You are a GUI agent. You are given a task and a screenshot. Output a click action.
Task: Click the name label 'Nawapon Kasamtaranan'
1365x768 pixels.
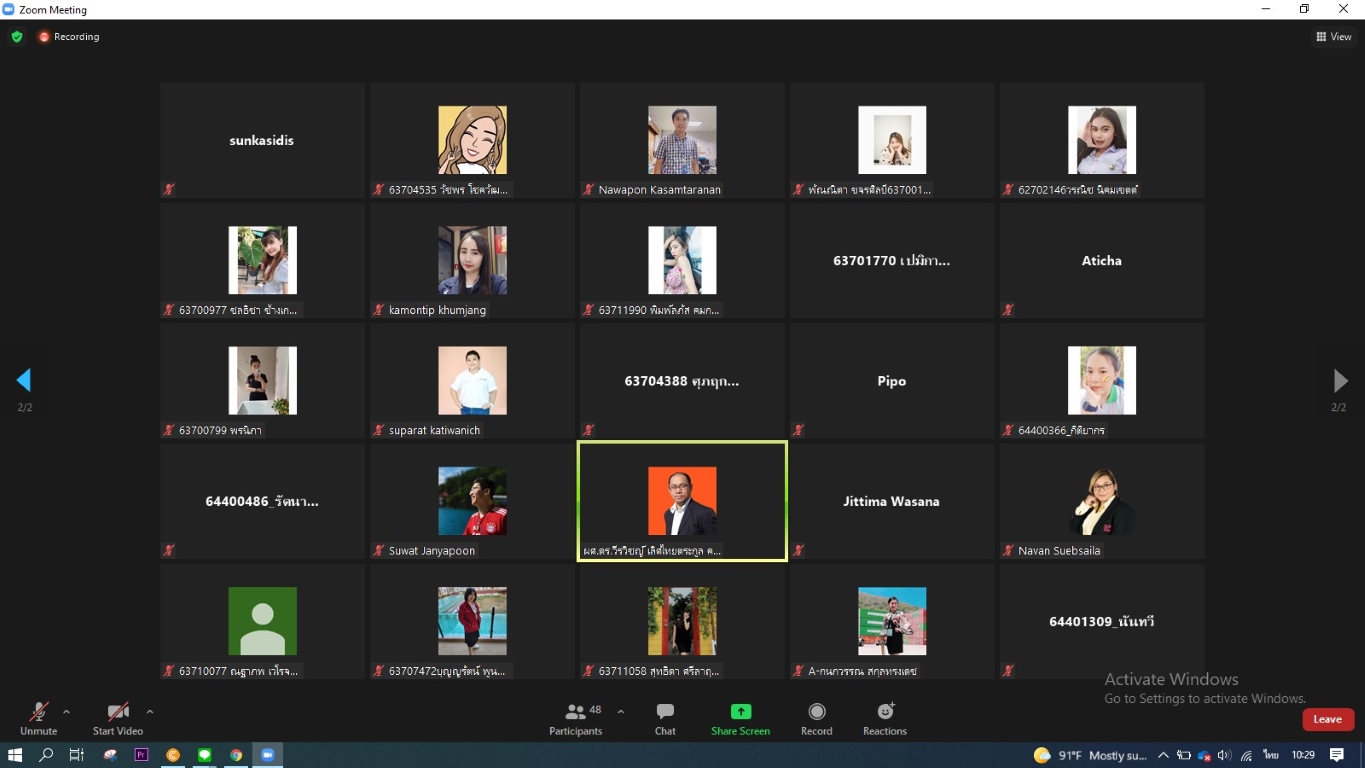tap(660, 190)
